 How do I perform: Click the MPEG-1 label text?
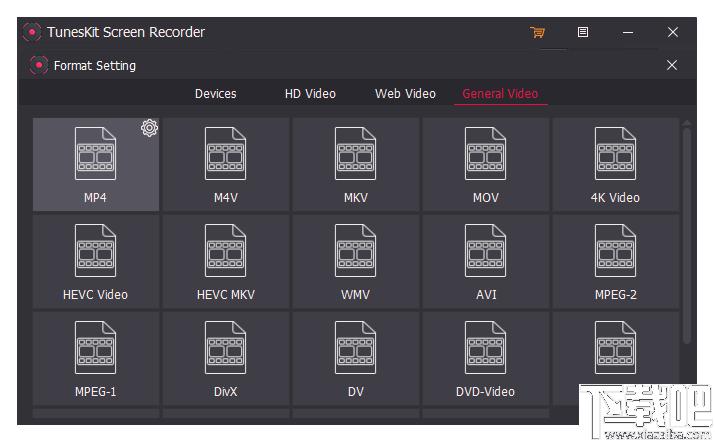pos(95,392)
